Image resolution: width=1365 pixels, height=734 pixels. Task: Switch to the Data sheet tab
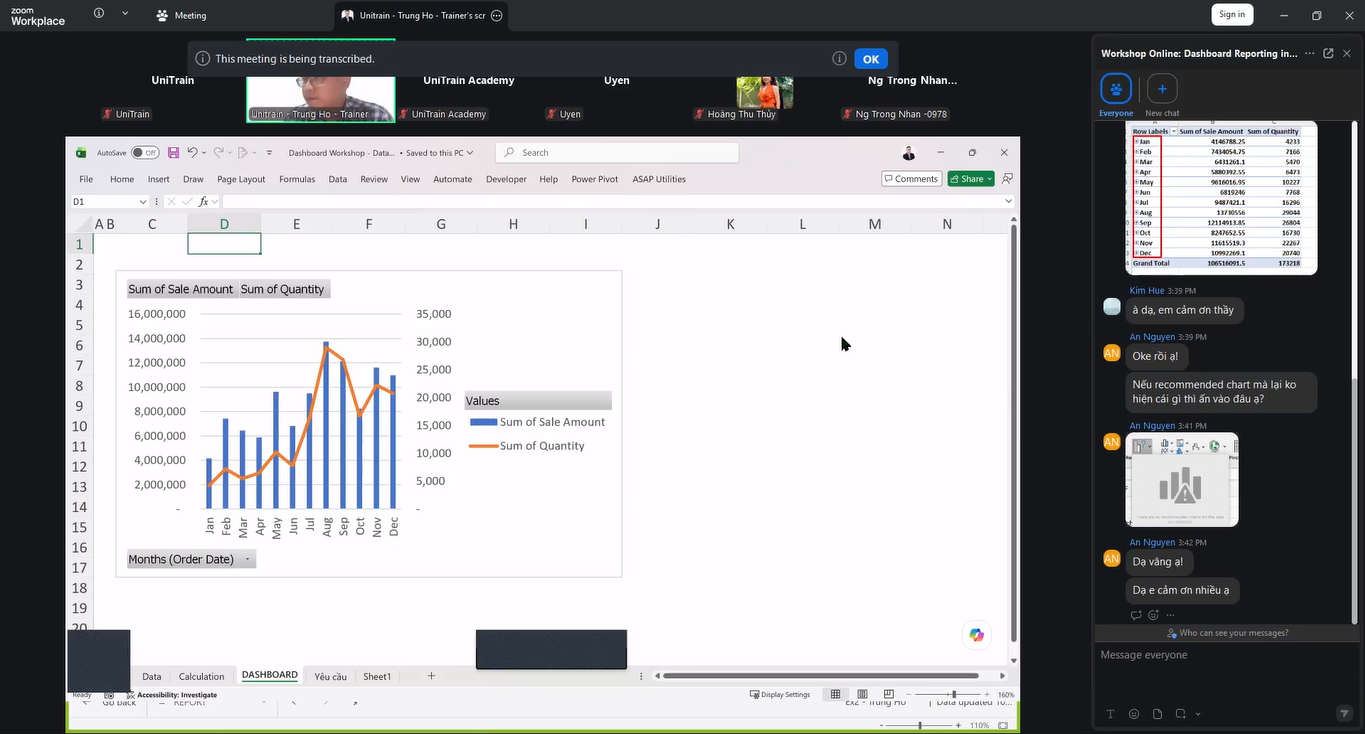click(x=152, y=677)
